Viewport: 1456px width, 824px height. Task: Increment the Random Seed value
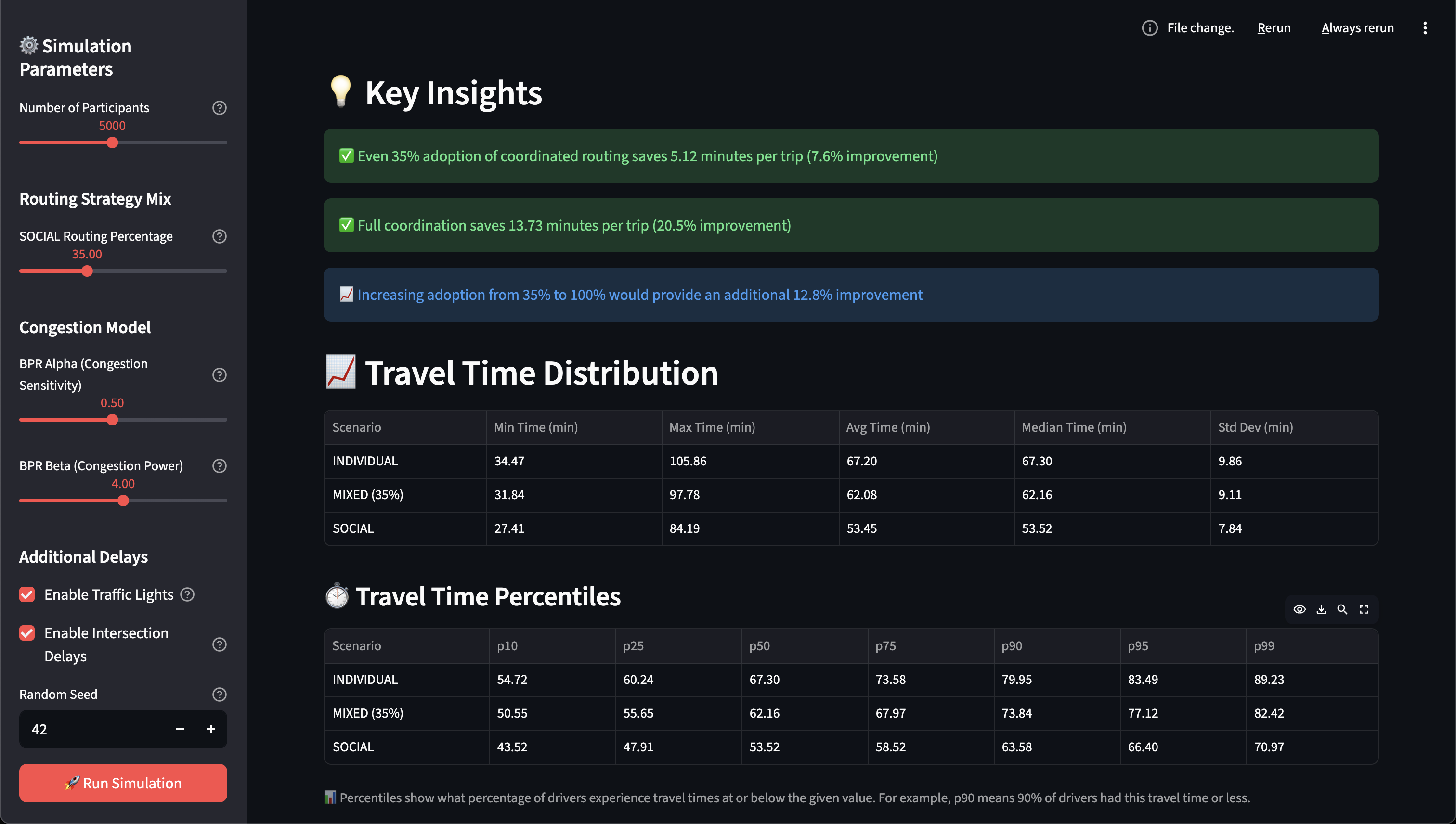[x=210, y=730]
